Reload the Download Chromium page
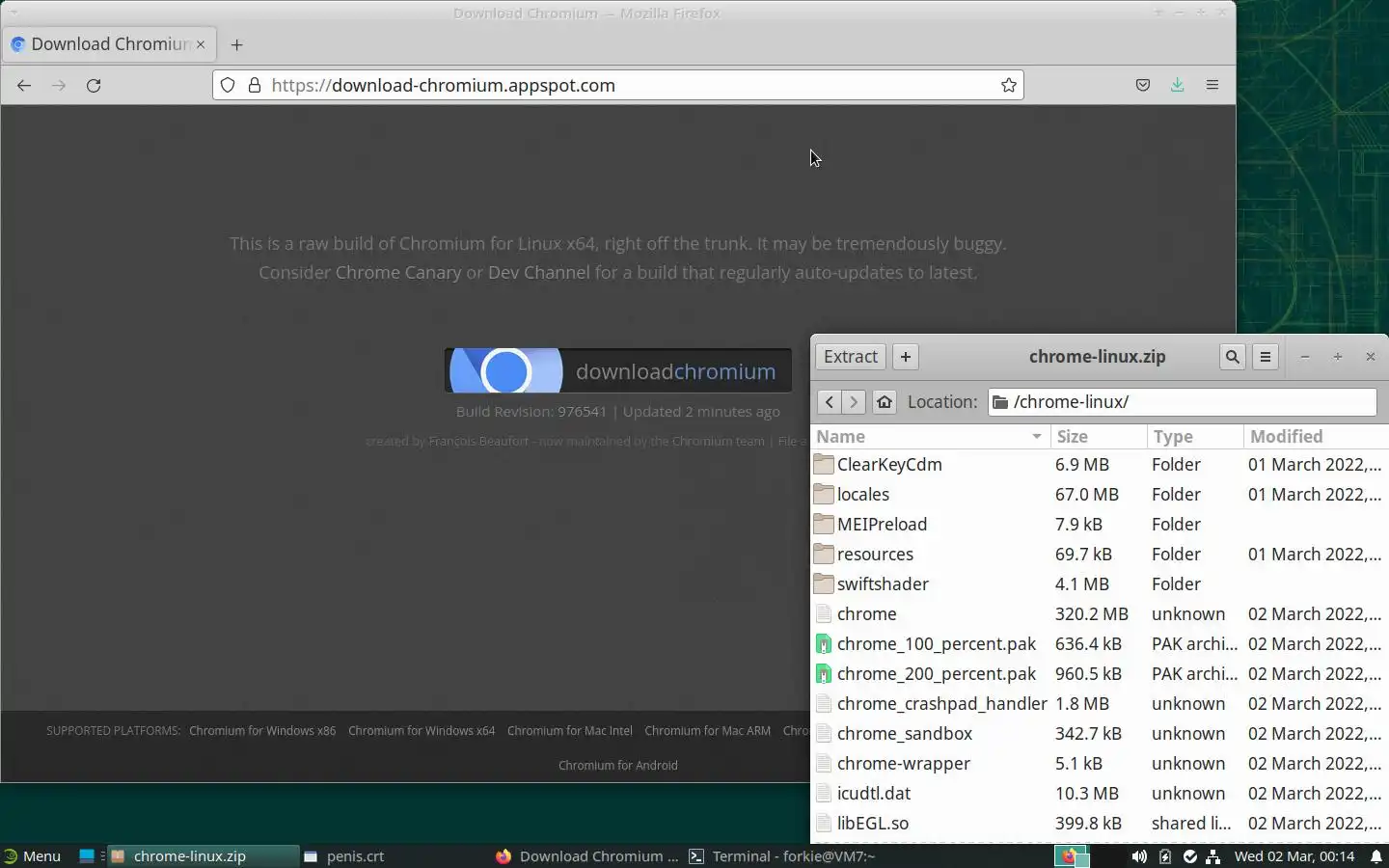 tap(94, 85)
